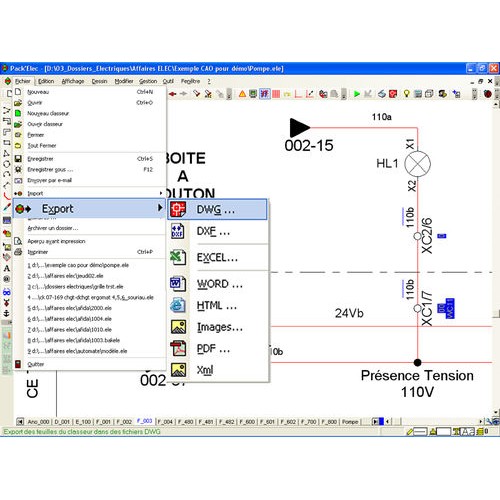
Task: Click the red left arrow toolbar icon
Action: [172, 94]
